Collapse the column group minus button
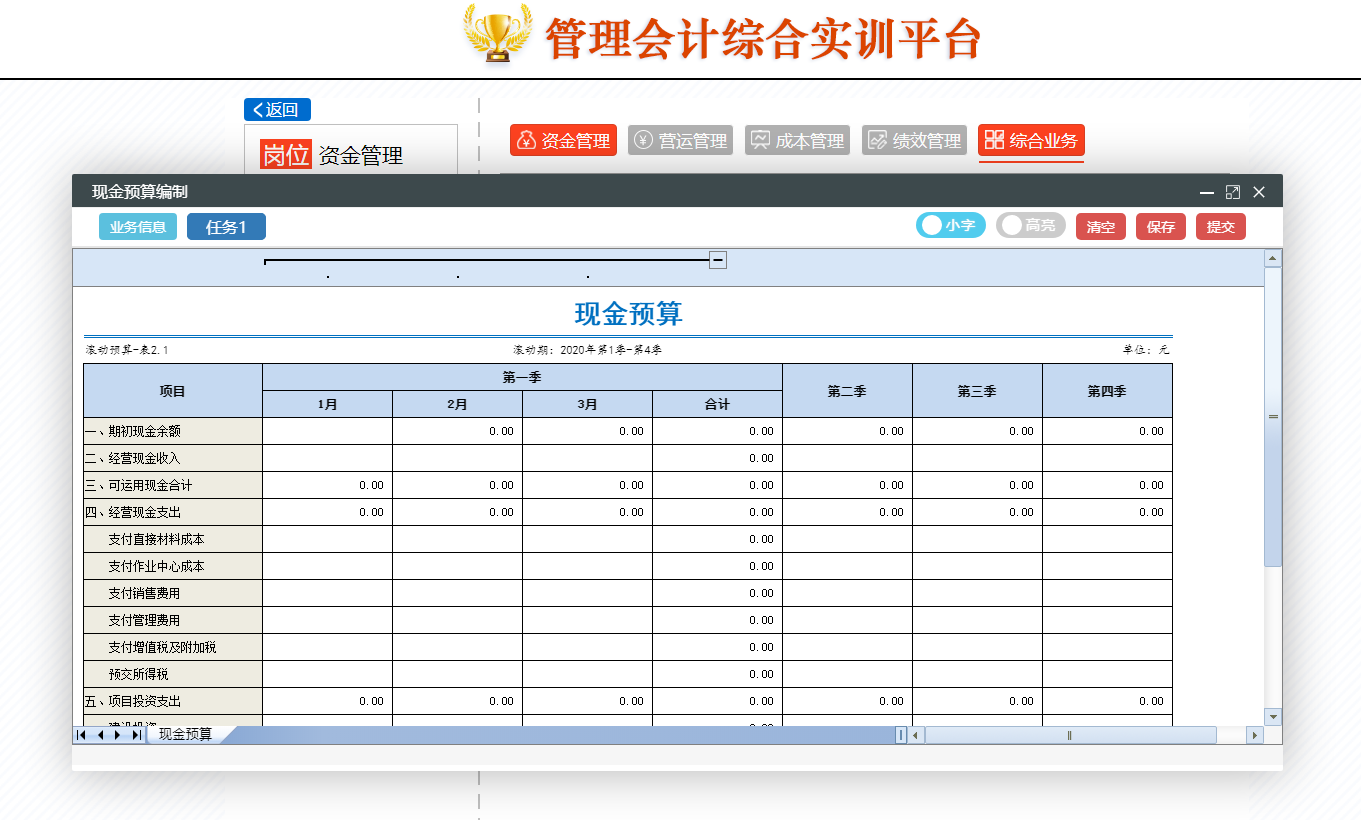 point(718,260)
